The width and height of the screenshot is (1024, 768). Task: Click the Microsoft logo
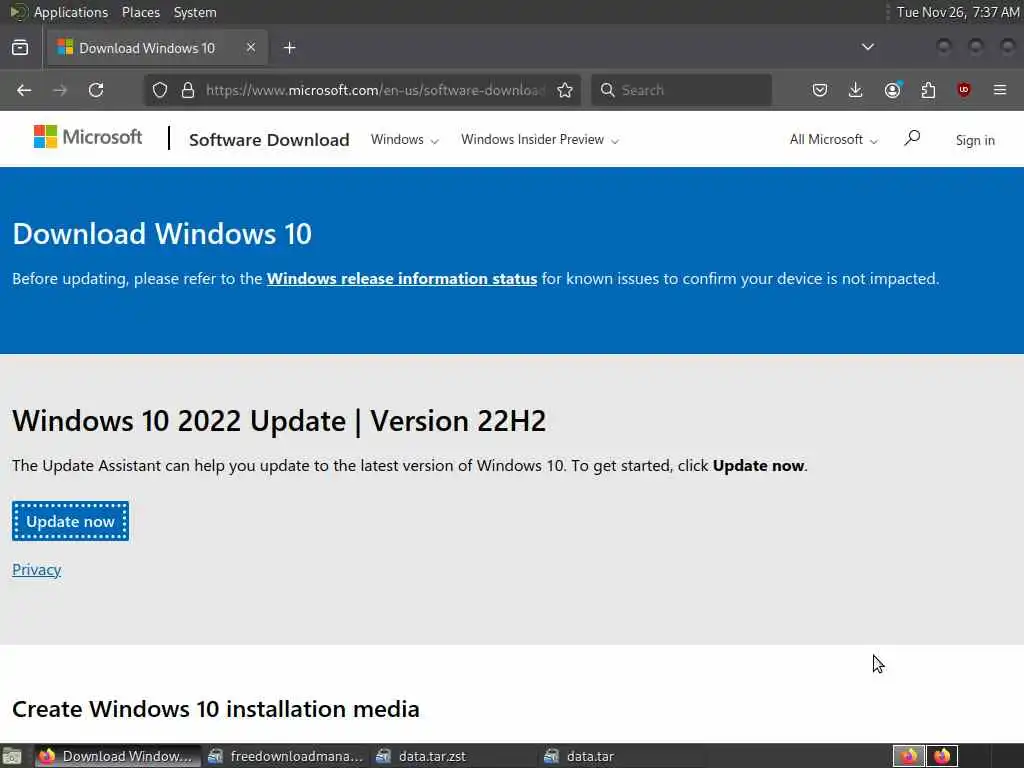tap(88, 137)
